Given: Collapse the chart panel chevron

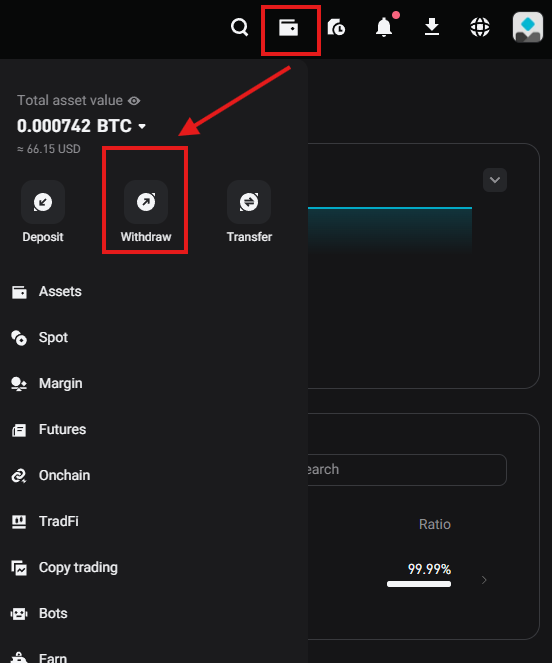Looking at the screenshot, I should tap(495, 180).
